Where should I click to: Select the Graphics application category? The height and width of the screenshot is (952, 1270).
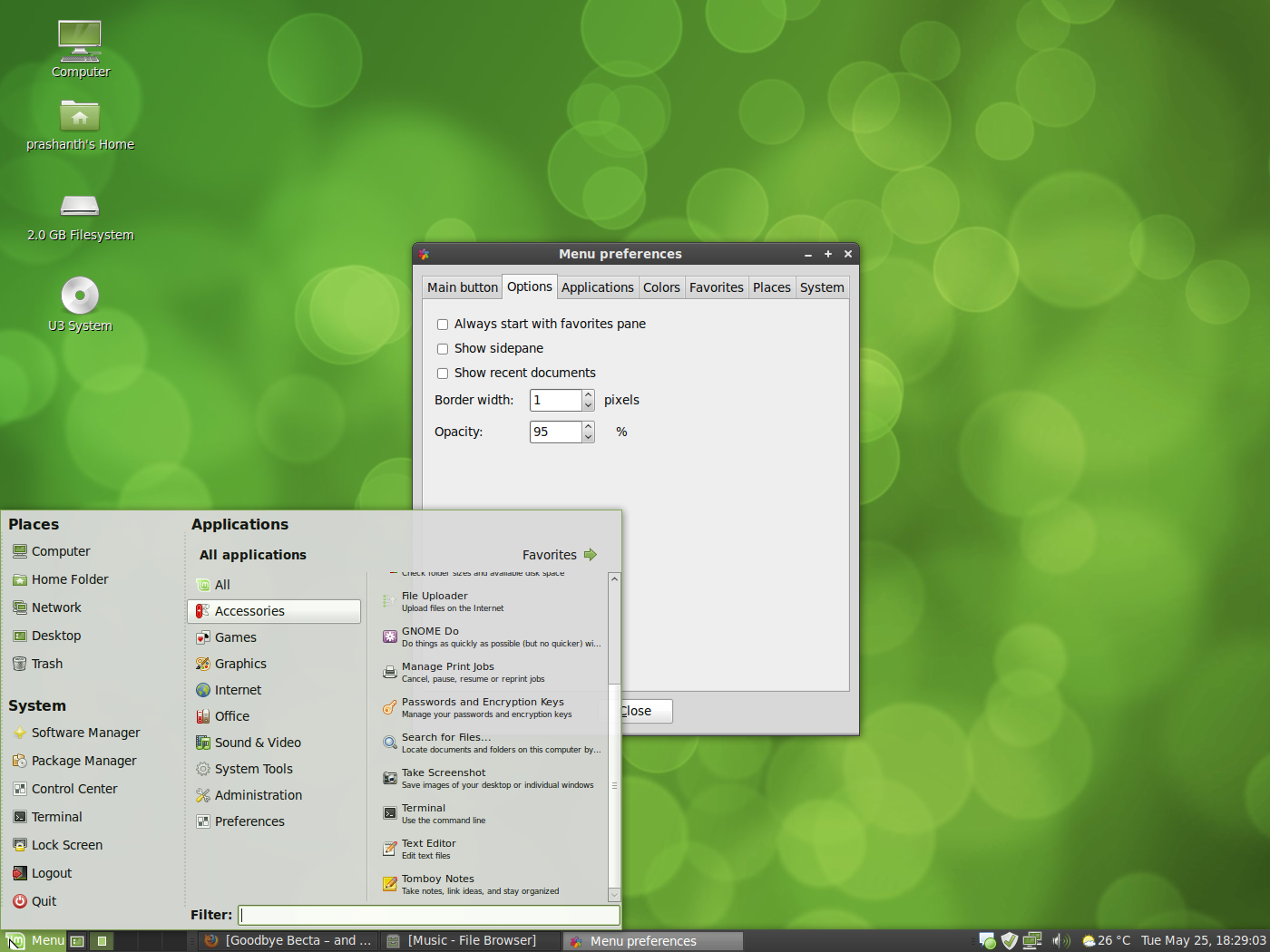coord(241,663)
